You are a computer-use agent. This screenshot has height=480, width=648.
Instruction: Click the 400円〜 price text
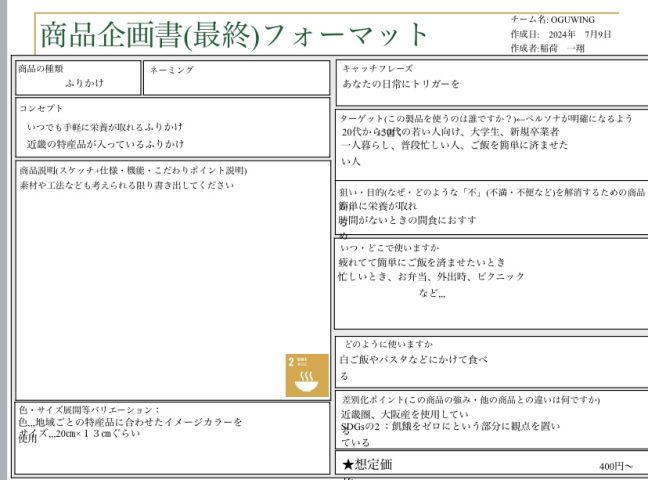click(616, 466)
